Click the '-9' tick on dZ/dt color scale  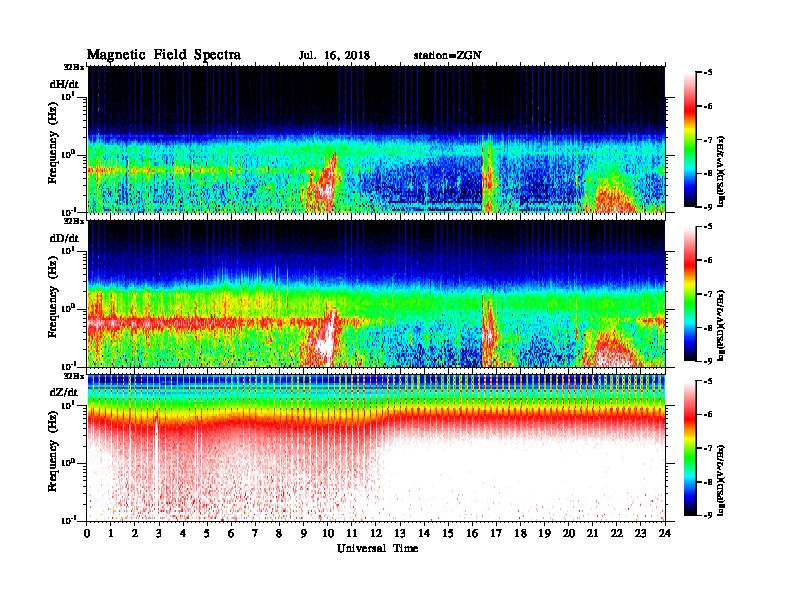tap(707, 515)
